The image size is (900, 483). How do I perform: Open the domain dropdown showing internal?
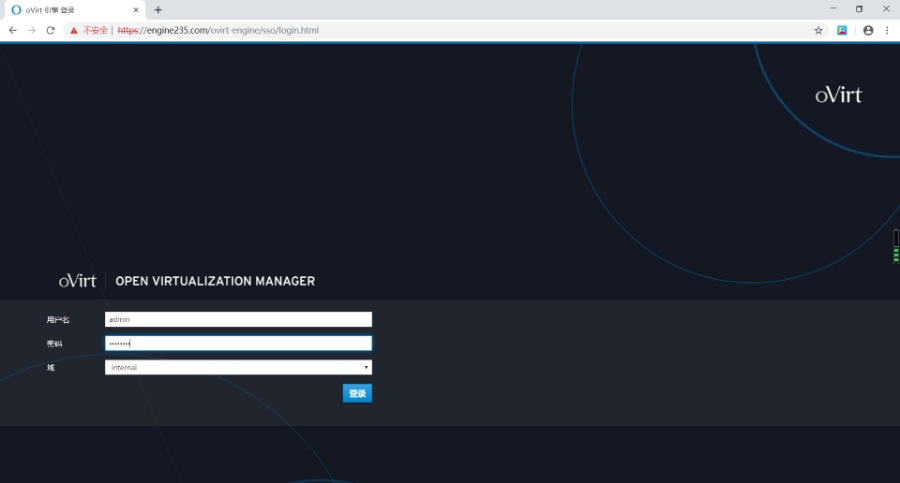tap(238, 368)
